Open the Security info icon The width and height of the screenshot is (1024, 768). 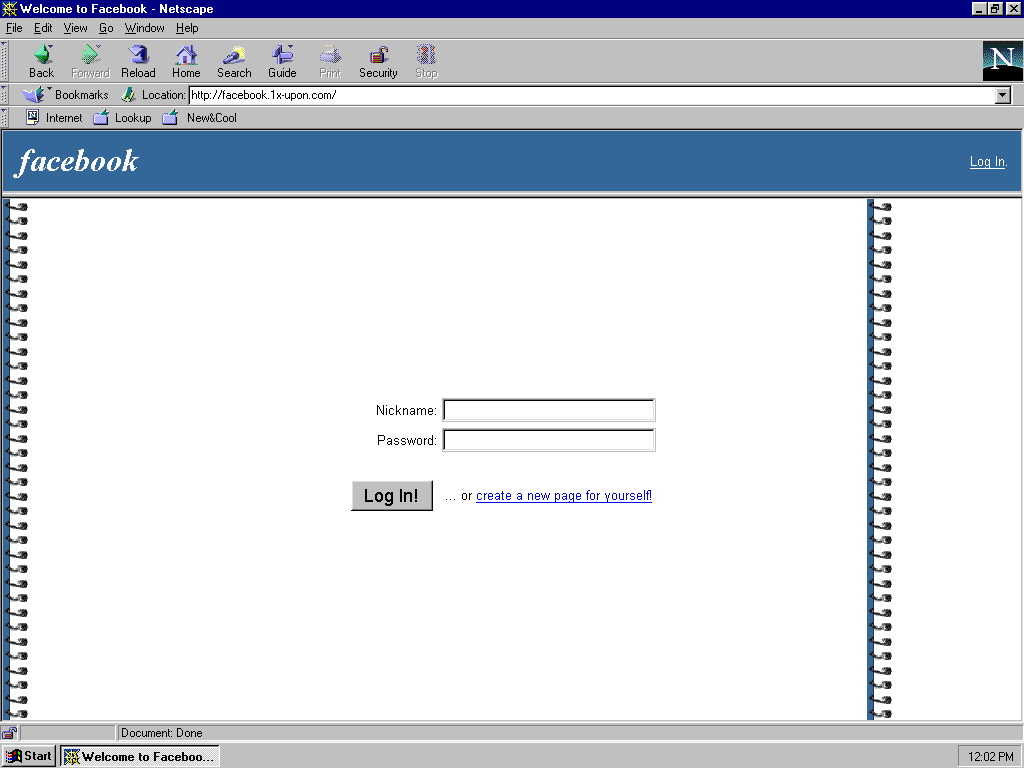point(378,56)
